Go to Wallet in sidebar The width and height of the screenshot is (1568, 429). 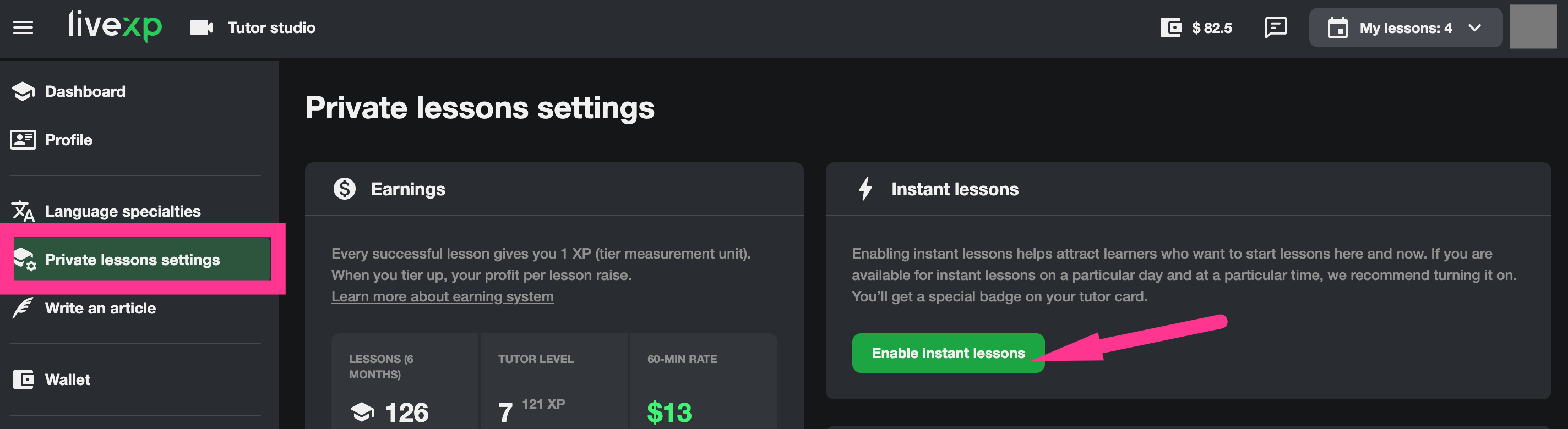pyautogui.click(x=68, y=380)
